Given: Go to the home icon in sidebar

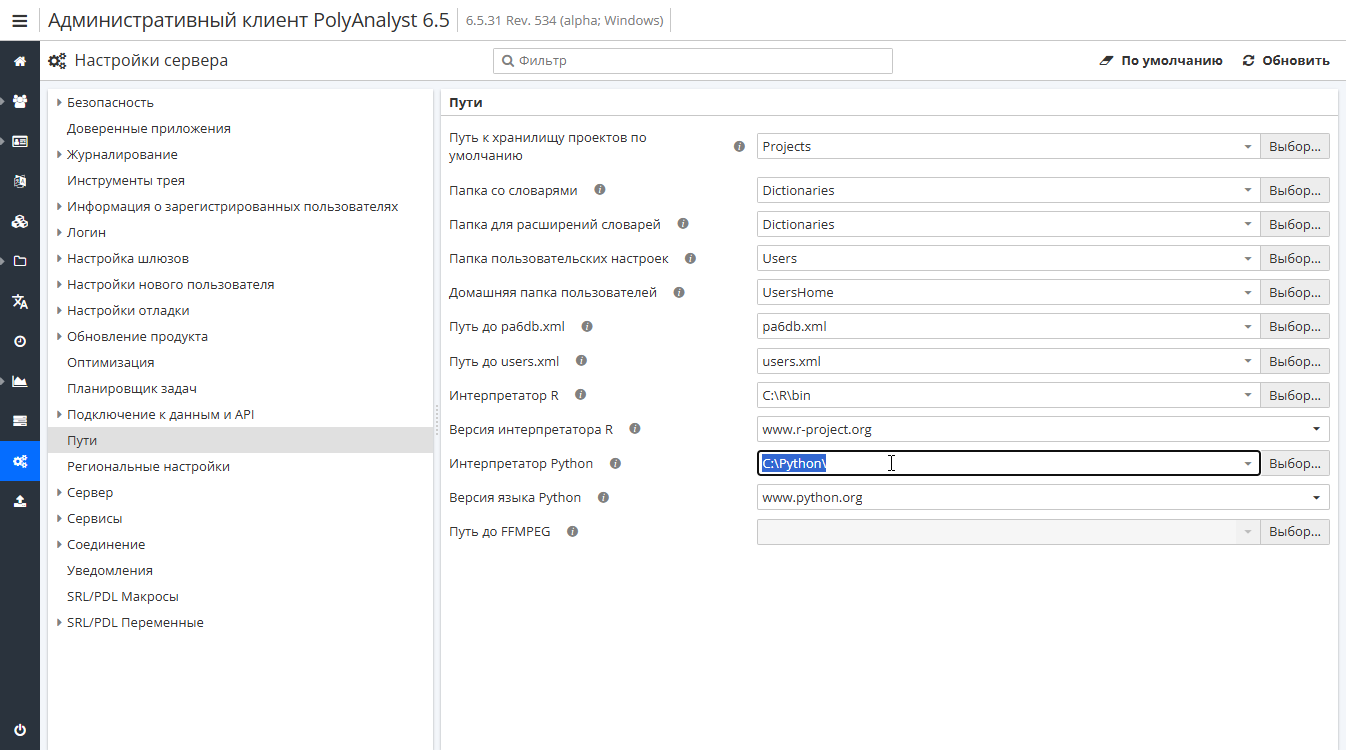Looking at the screenshot, I should point(20,61).
